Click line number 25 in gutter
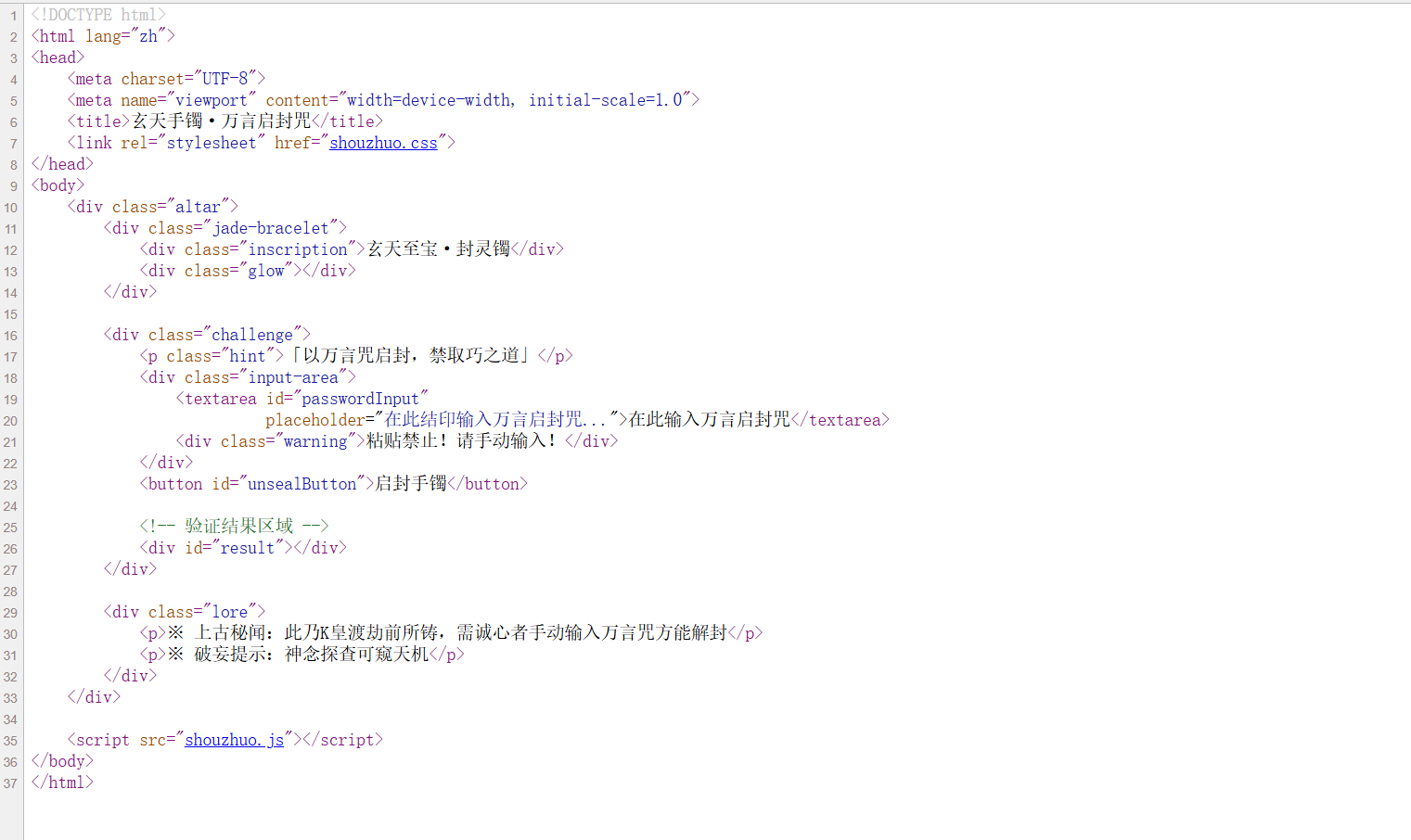 (10, 528)
